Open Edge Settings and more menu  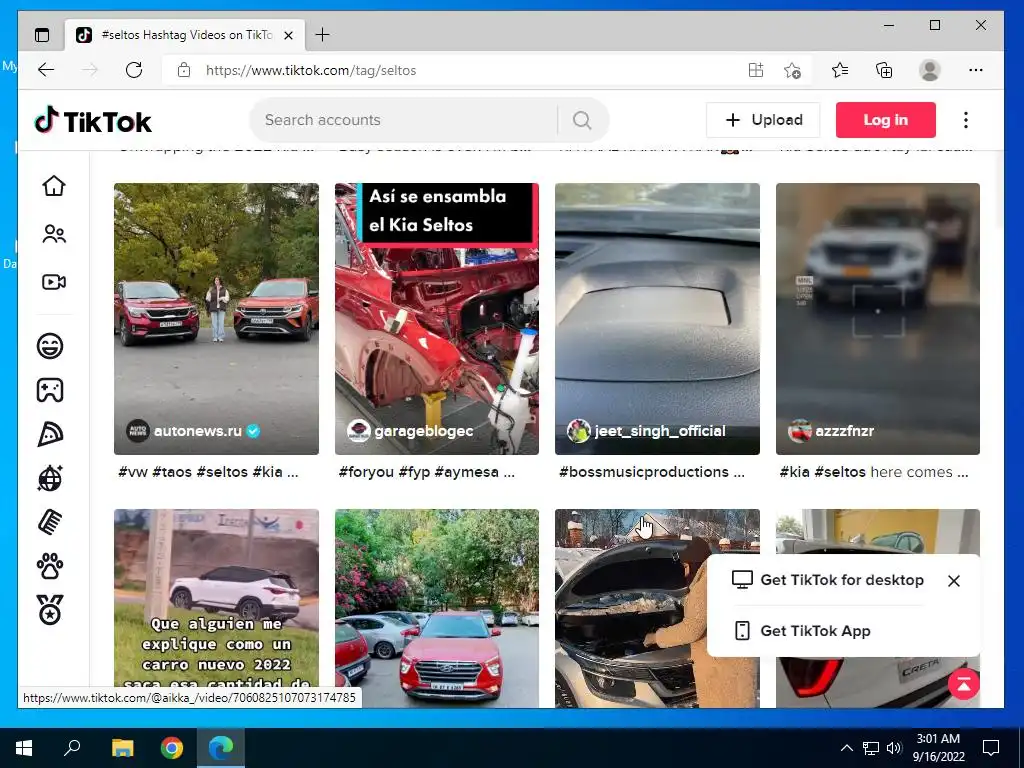976,70
